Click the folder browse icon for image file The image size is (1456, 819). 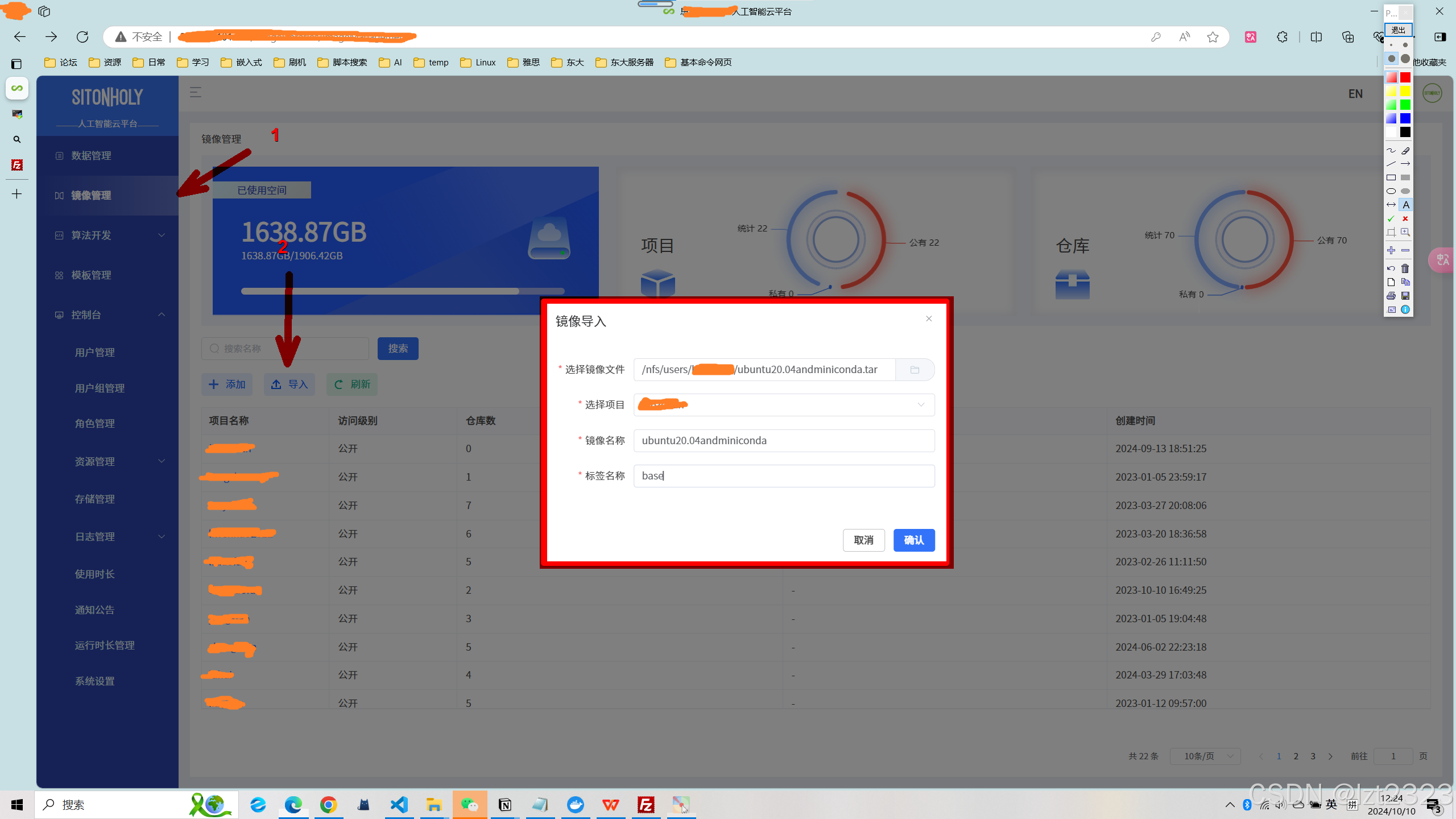915,370
